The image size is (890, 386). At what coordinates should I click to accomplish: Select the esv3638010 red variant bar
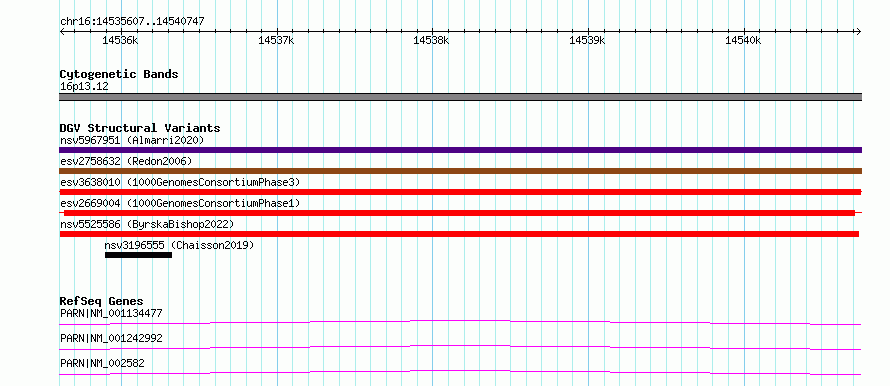(460, 192)
